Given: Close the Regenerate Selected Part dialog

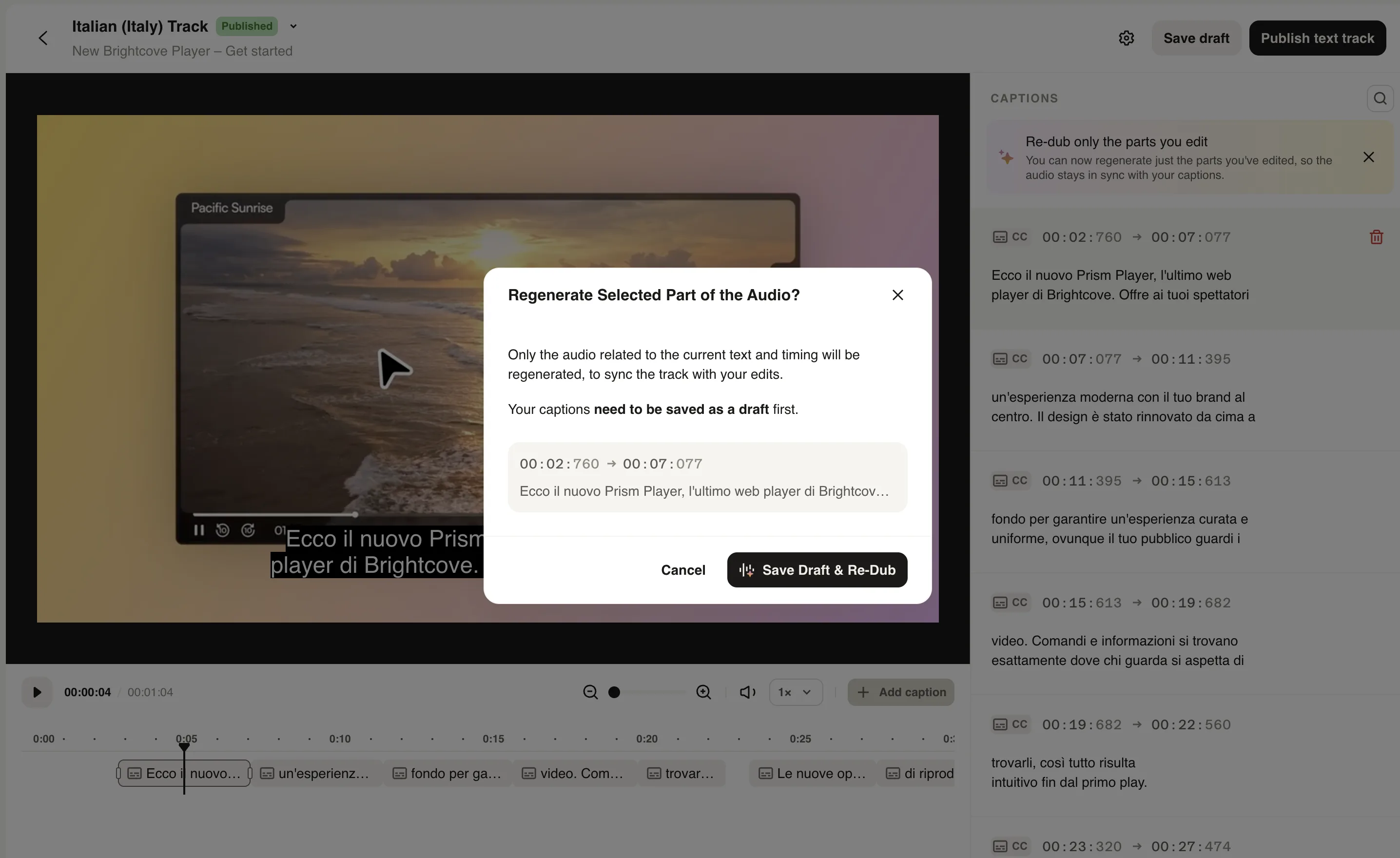Looking at the screenshot, I should 897,295.
